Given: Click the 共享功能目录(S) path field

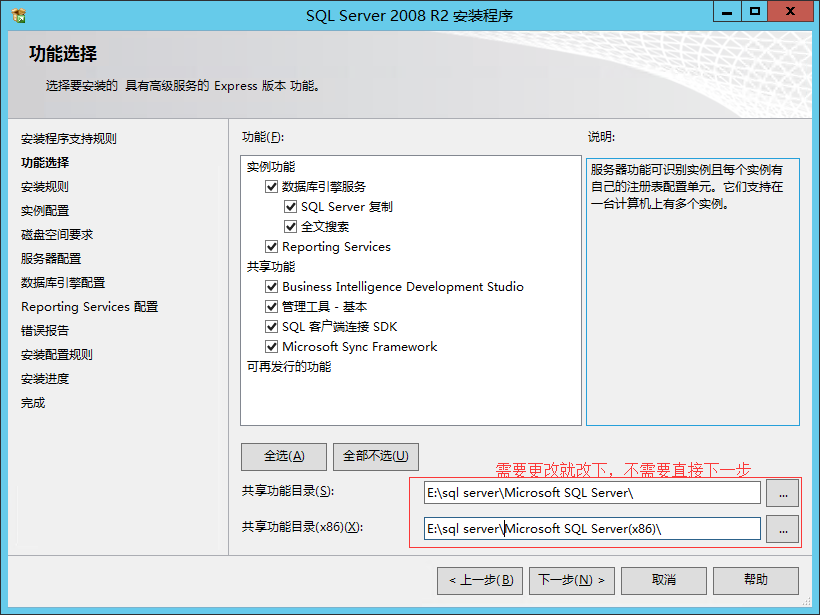Looking at the screenshot, I should [x=592, y=493].
